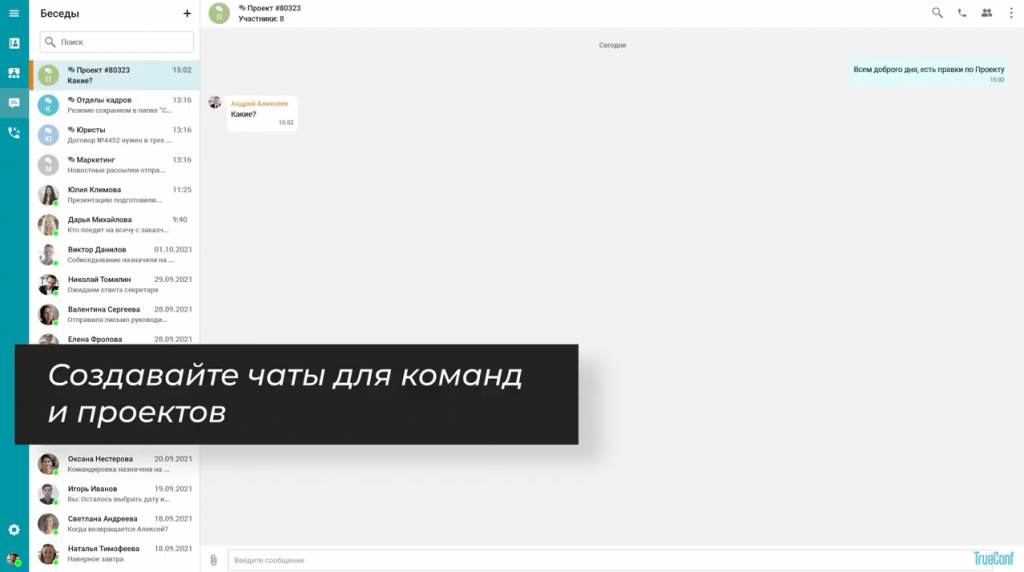Click Проект #80323 header avatar
Screen dimensions: 1024x572
click(219, 13)
